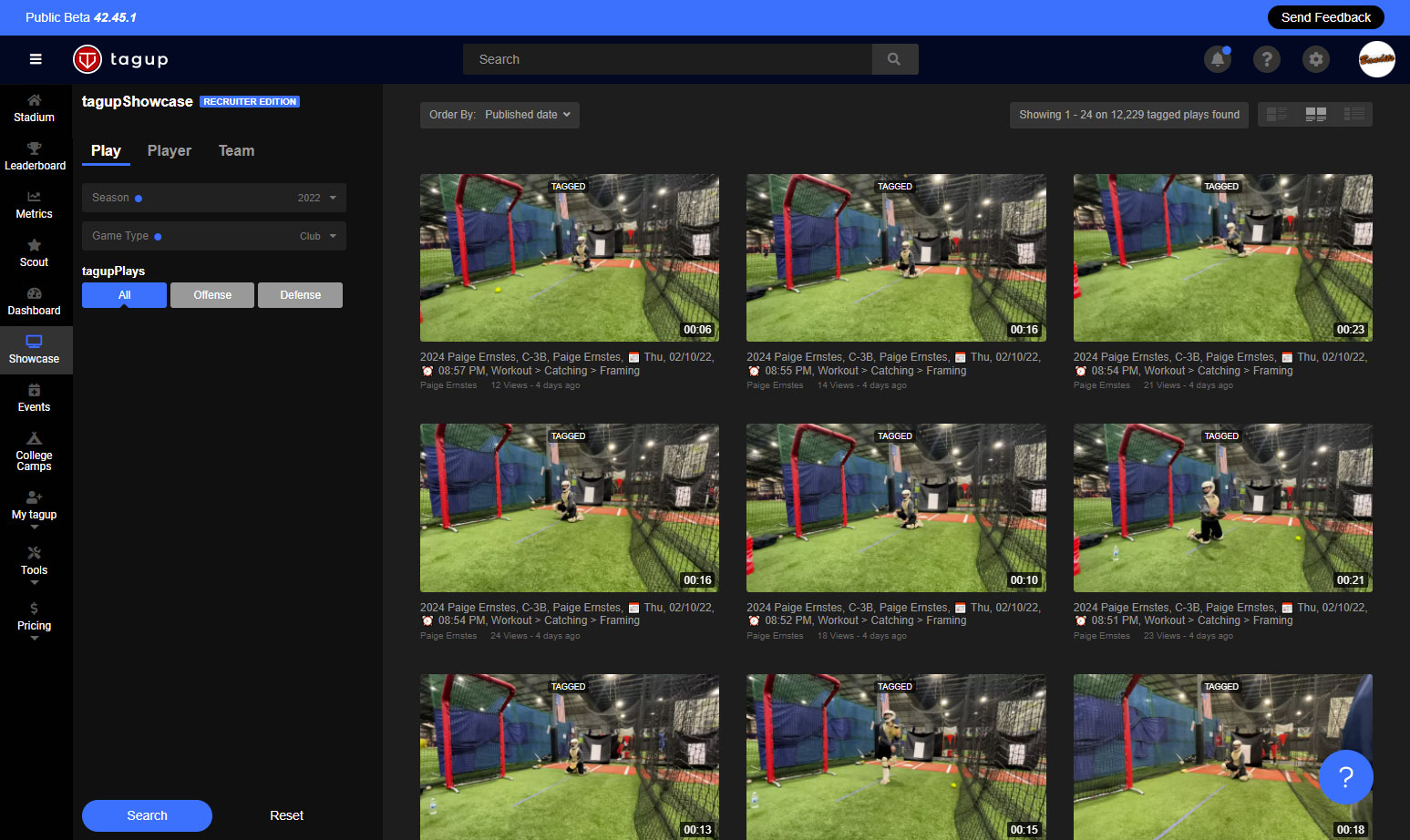Expand the Game Type dropdown
This screenshot has height=840, width=1410.
pyautogui.click(x=214, y=236)
